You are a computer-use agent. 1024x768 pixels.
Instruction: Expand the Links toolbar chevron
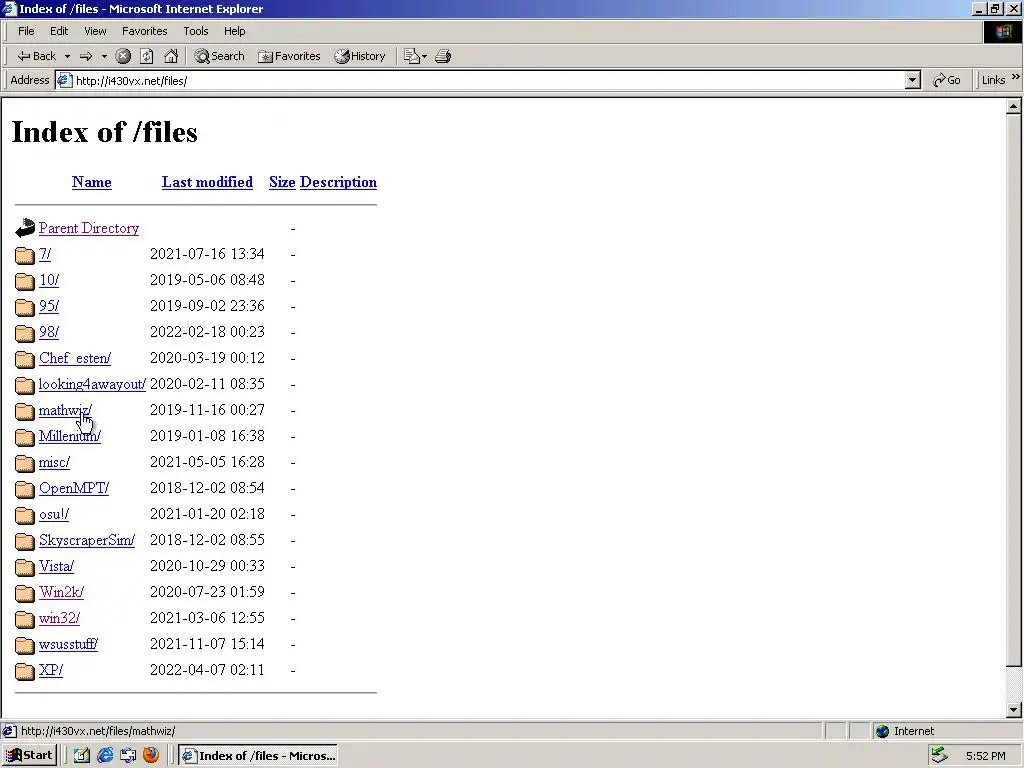coord(1016,77)
